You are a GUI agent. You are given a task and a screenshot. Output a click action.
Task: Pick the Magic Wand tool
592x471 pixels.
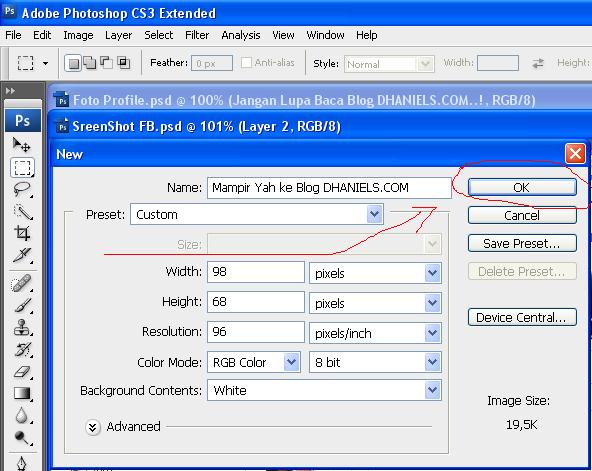(x=23, y=212)
